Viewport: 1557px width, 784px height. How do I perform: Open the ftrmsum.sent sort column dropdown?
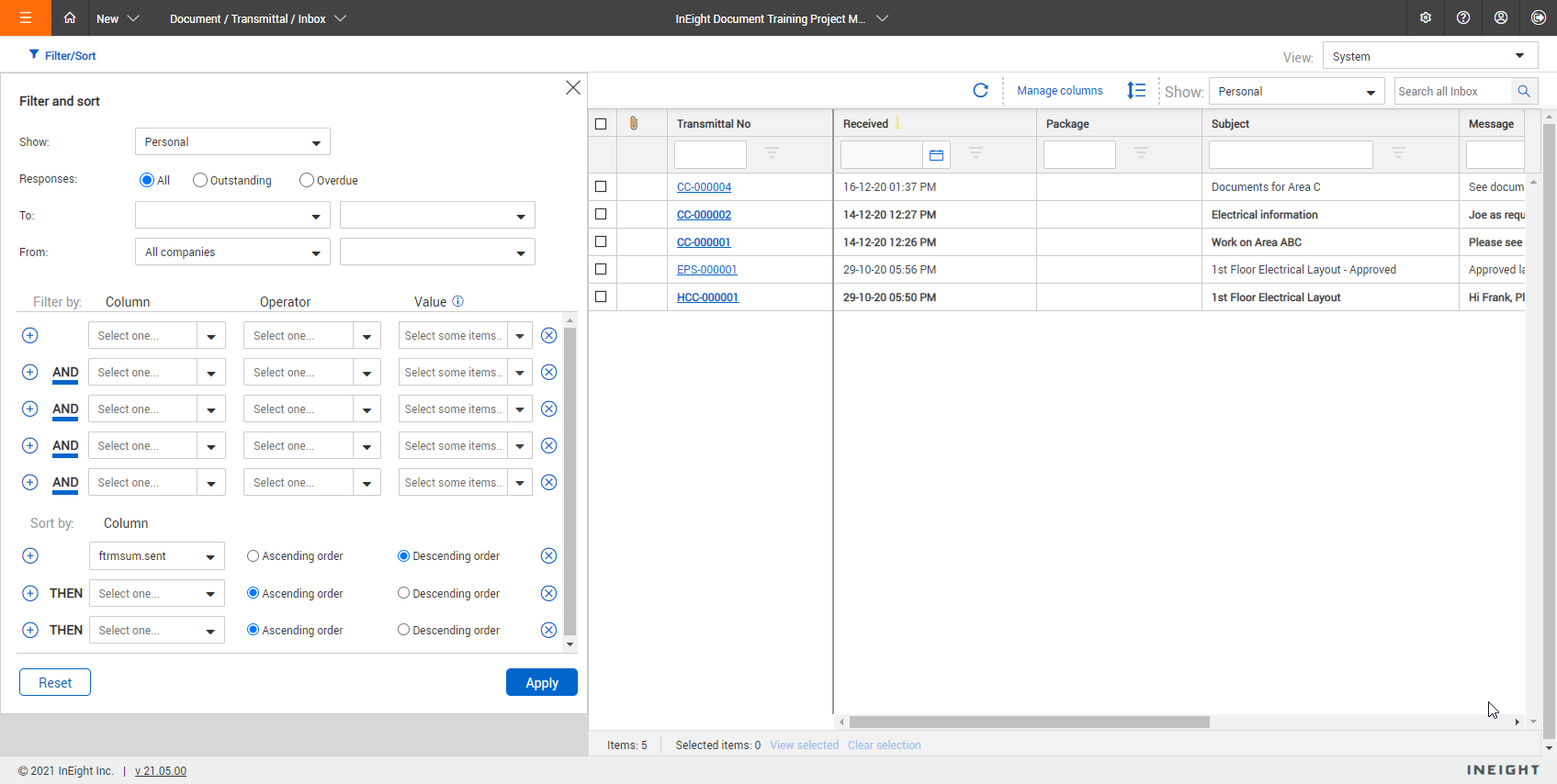pyautogui.click(x=156, y=556)
